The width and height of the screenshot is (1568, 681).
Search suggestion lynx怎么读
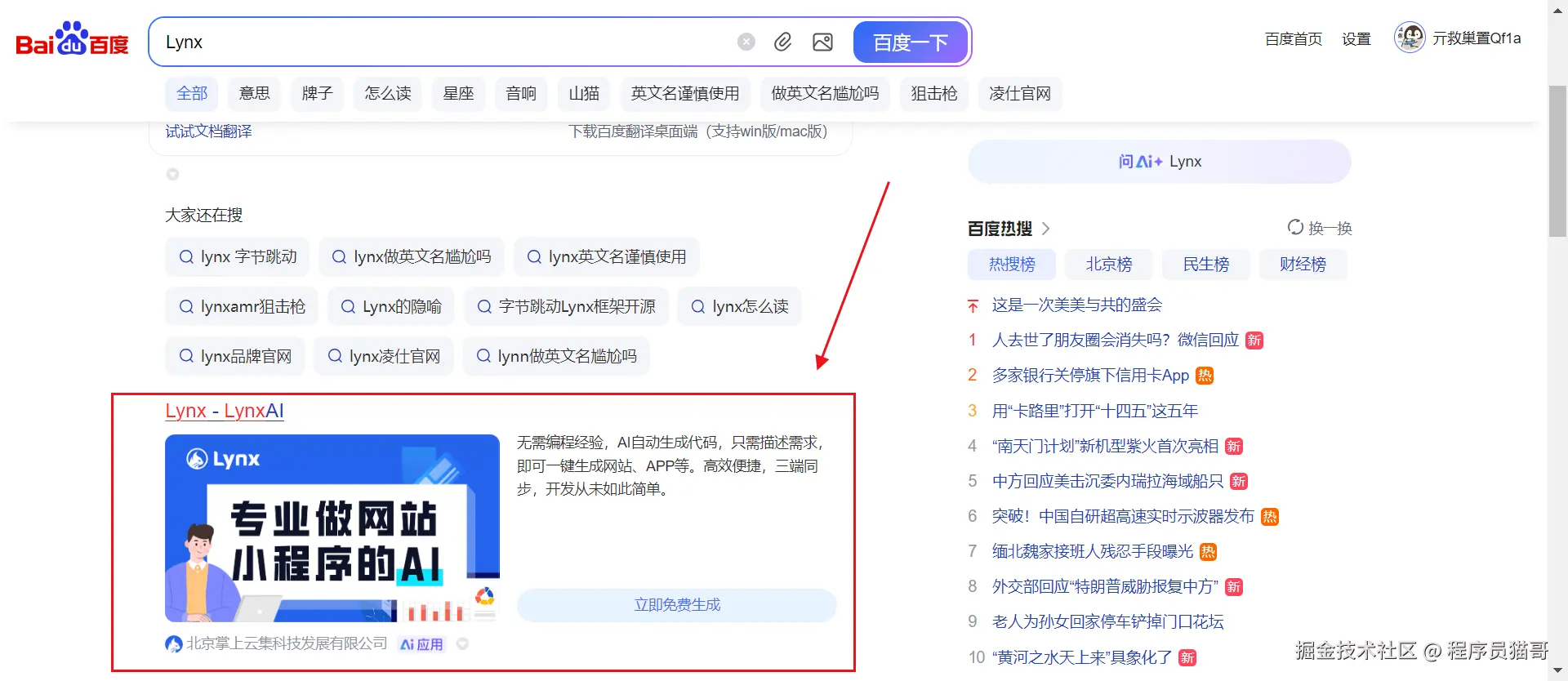click(740, 307)
